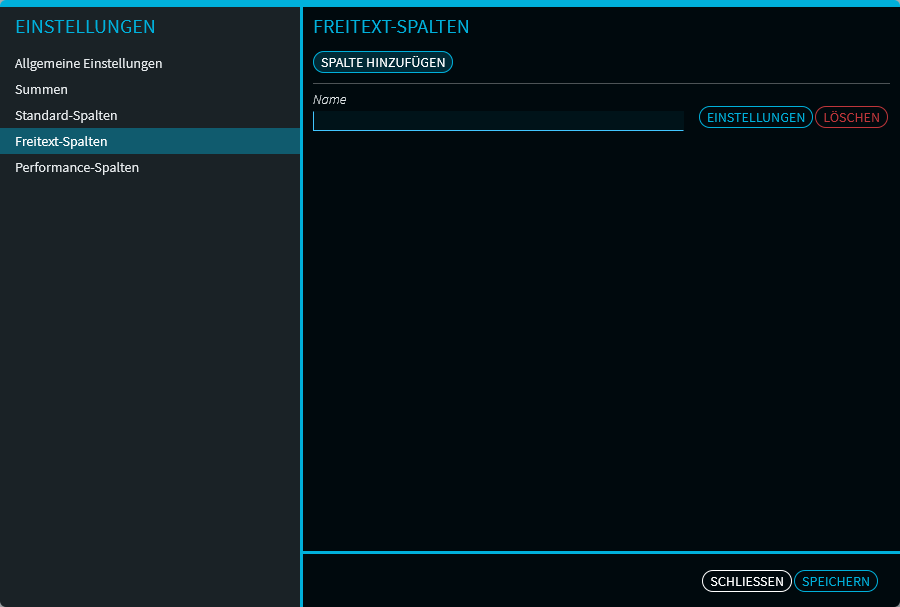The image size is (900, 607).
Task: Click the FREITEXT-SPALTEN panel heading
Action: [391, 27]
